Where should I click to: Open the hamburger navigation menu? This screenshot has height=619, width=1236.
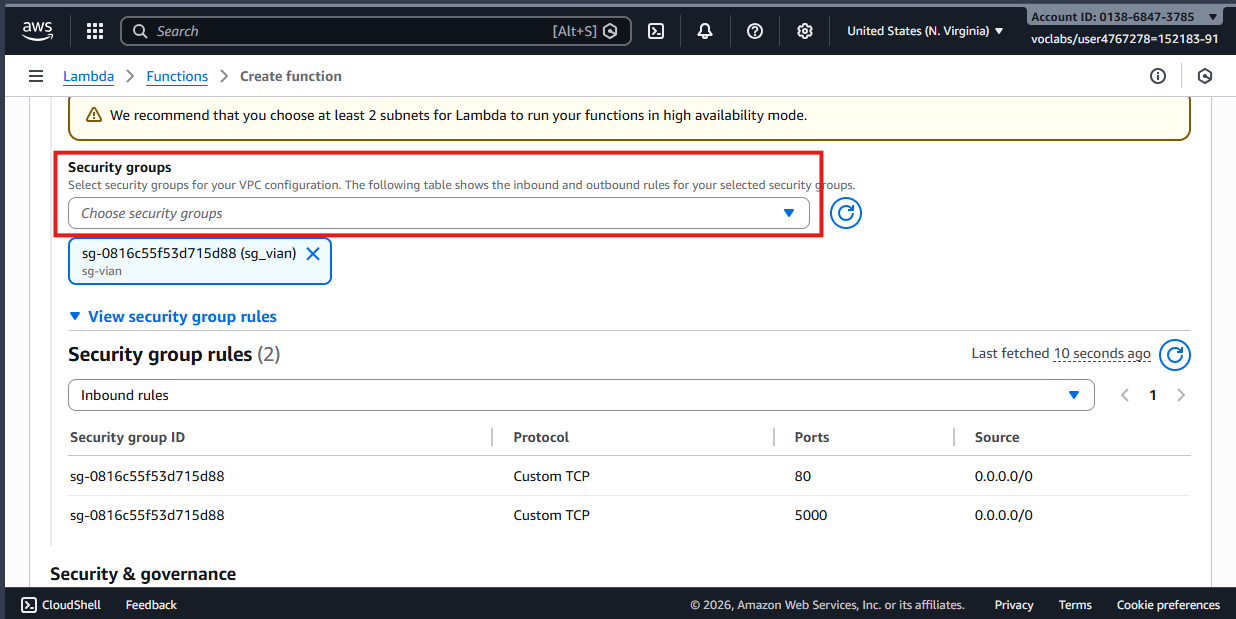point(36,76)
